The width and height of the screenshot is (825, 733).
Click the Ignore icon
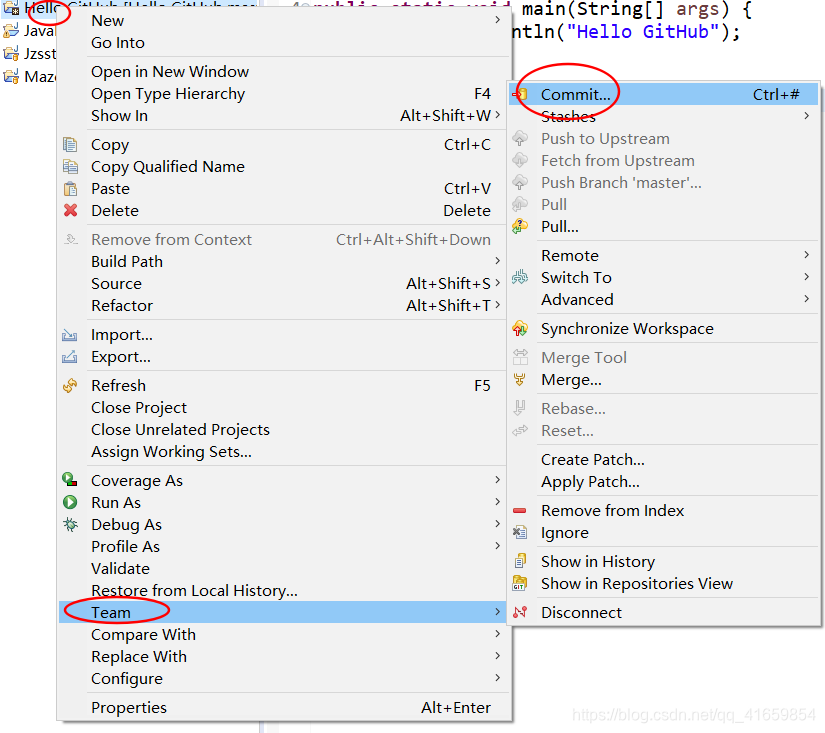(520, 533)
